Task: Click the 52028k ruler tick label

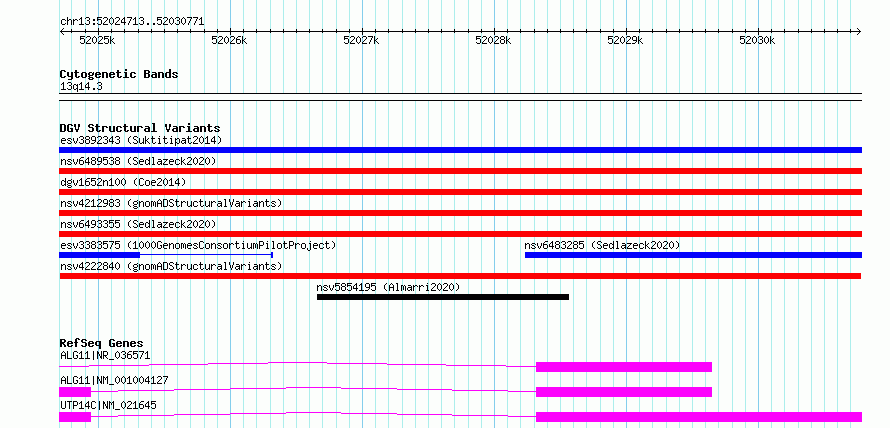Action: 493,40
